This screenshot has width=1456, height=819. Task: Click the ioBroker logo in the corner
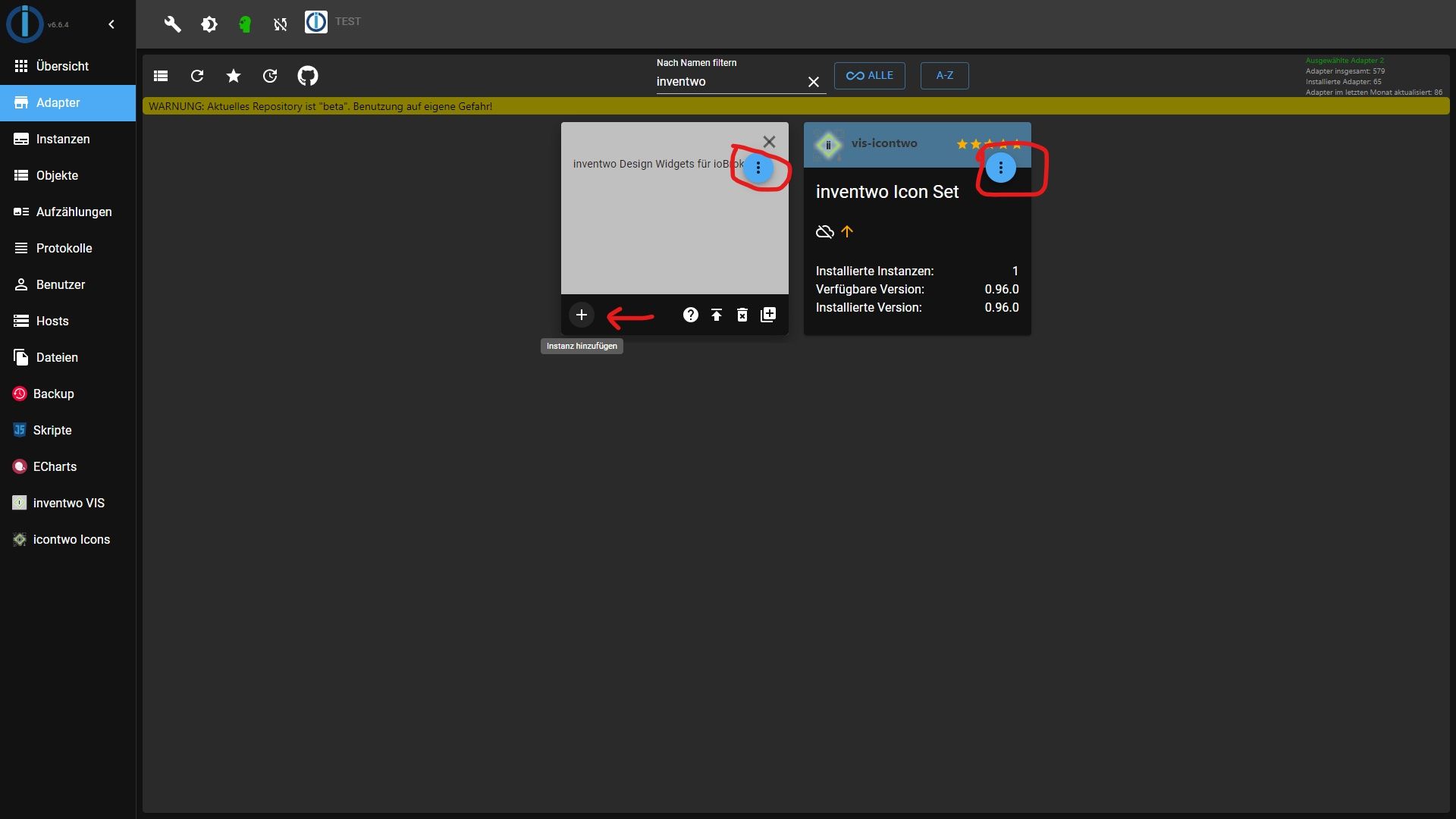pyautogui.click(x=24, y=24)
